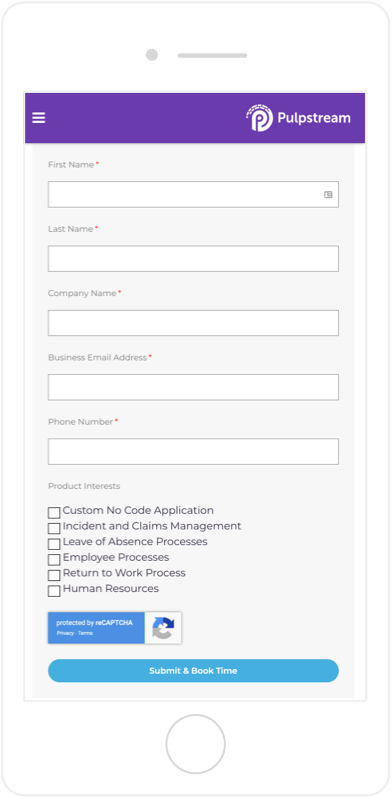Open the hamburger menu
Image resolution: width=392 pixels, height=798 pixels.
click(39, 118)
